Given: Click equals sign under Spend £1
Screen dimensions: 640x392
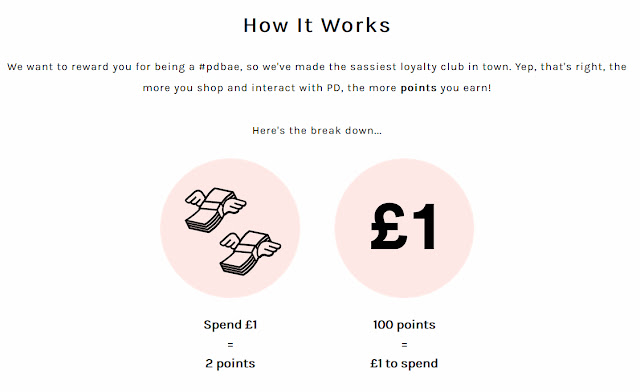Looking at the screenshot, I should pyautogui.click(x=230, y=345).
